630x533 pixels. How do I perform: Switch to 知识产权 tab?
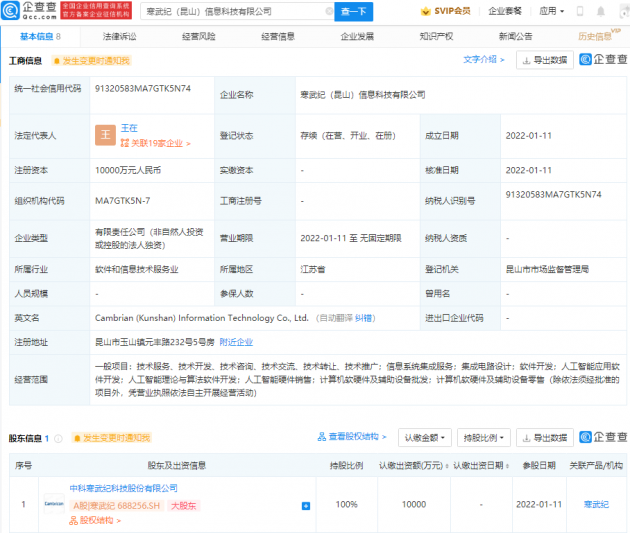click(436, 37)
